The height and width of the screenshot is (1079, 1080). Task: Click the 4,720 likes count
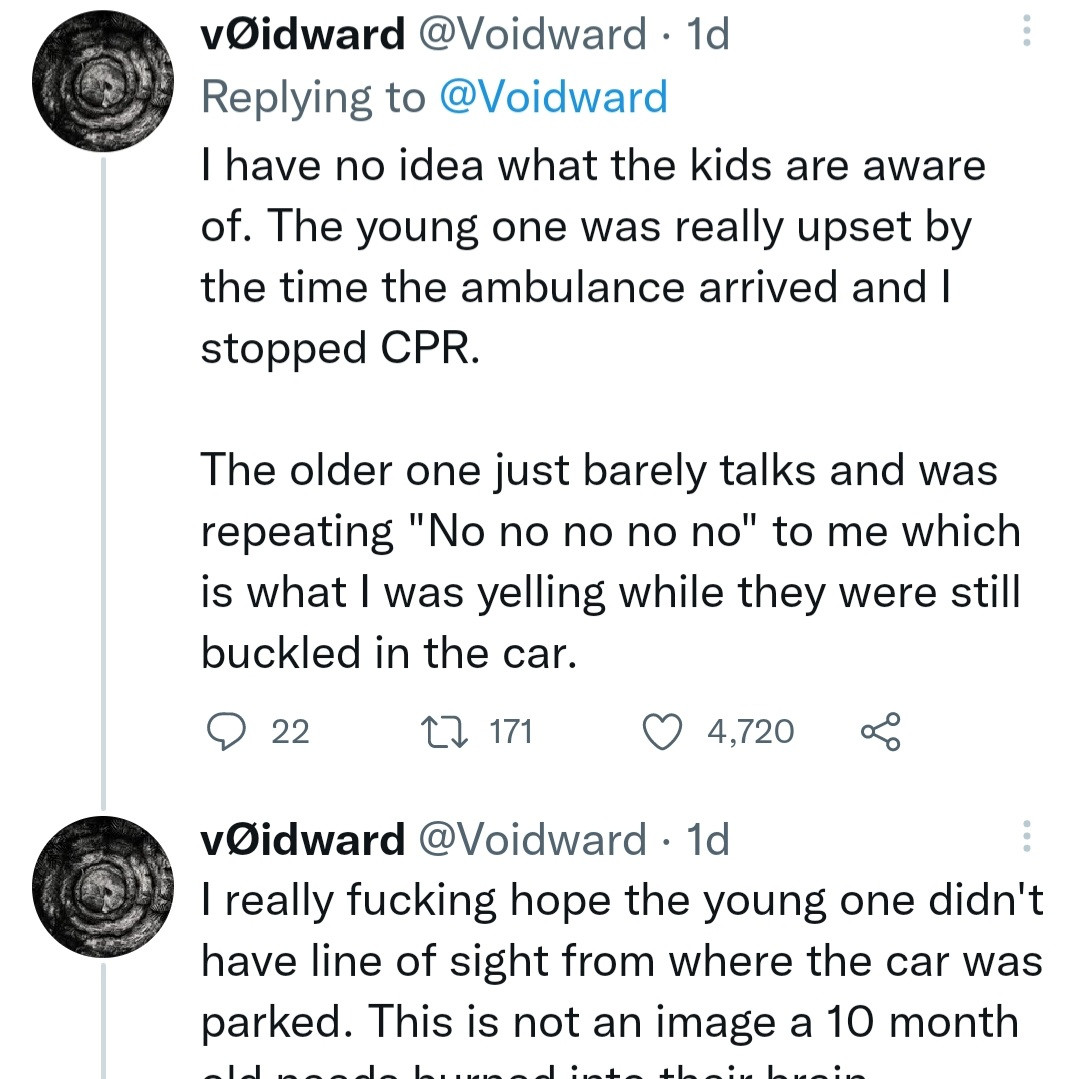[x=750, y=732]
